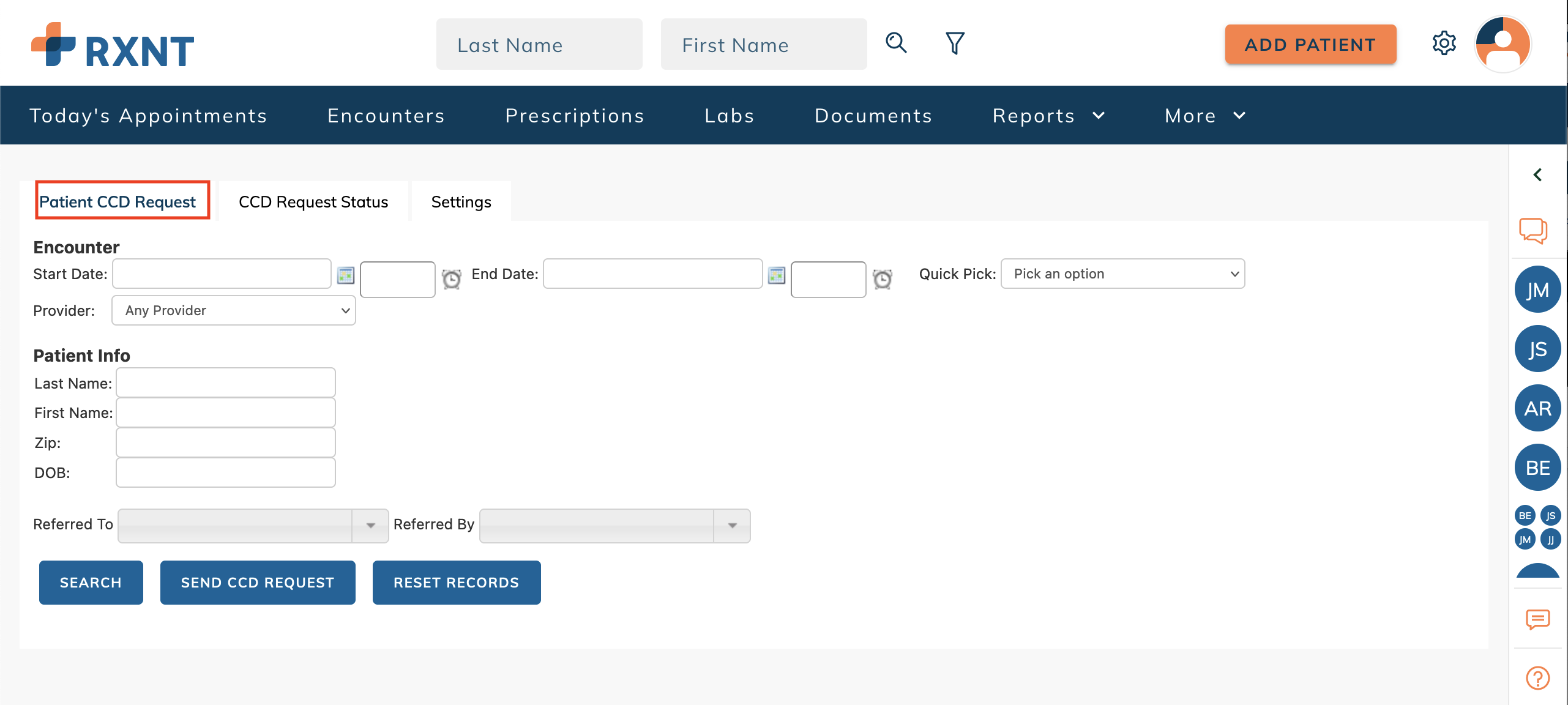This screenshot has height=705, width=1568.
Task: Open the small JM group avatar
Action: click(1525, 539)
